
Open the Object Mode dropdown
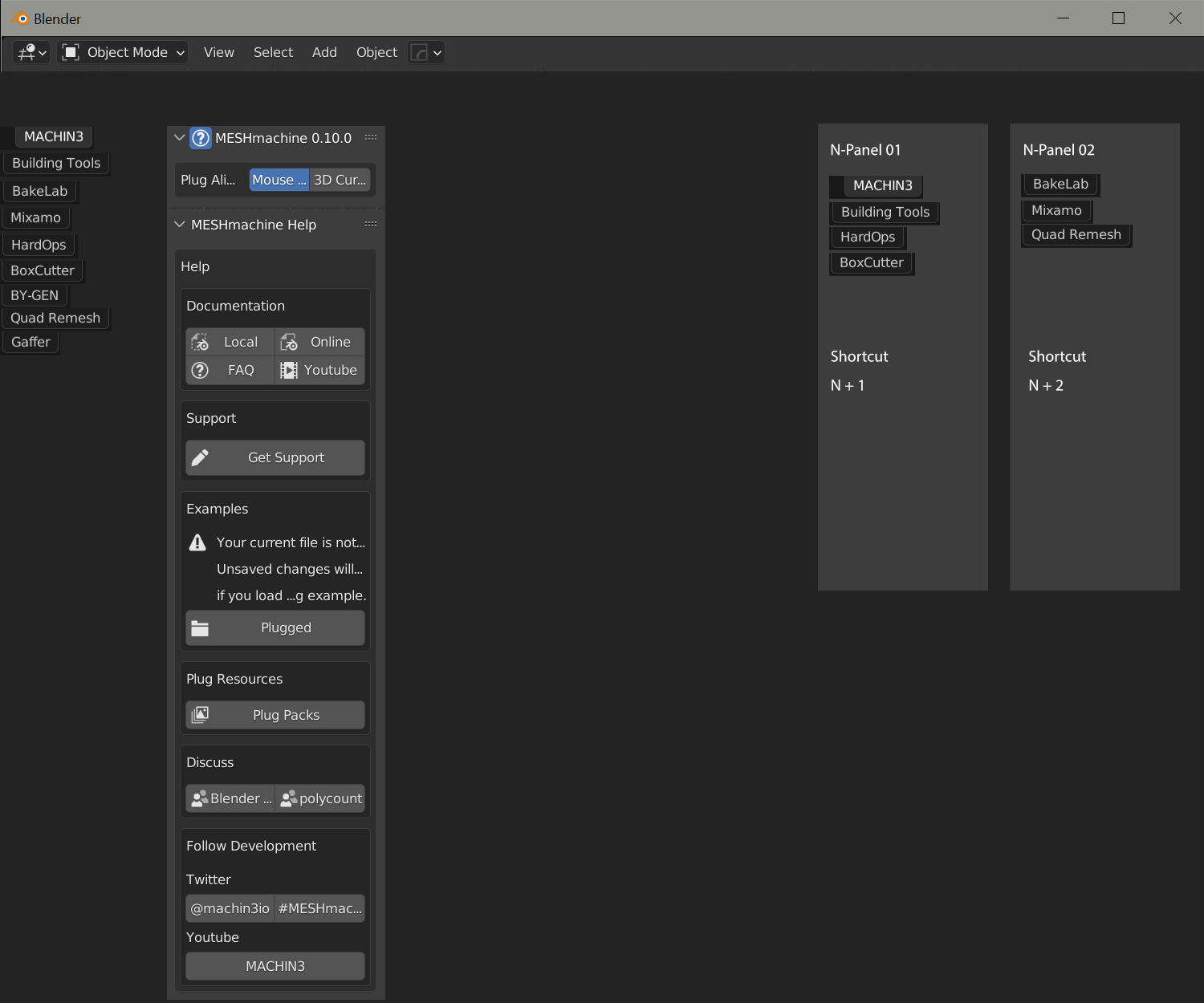[123, 52]
